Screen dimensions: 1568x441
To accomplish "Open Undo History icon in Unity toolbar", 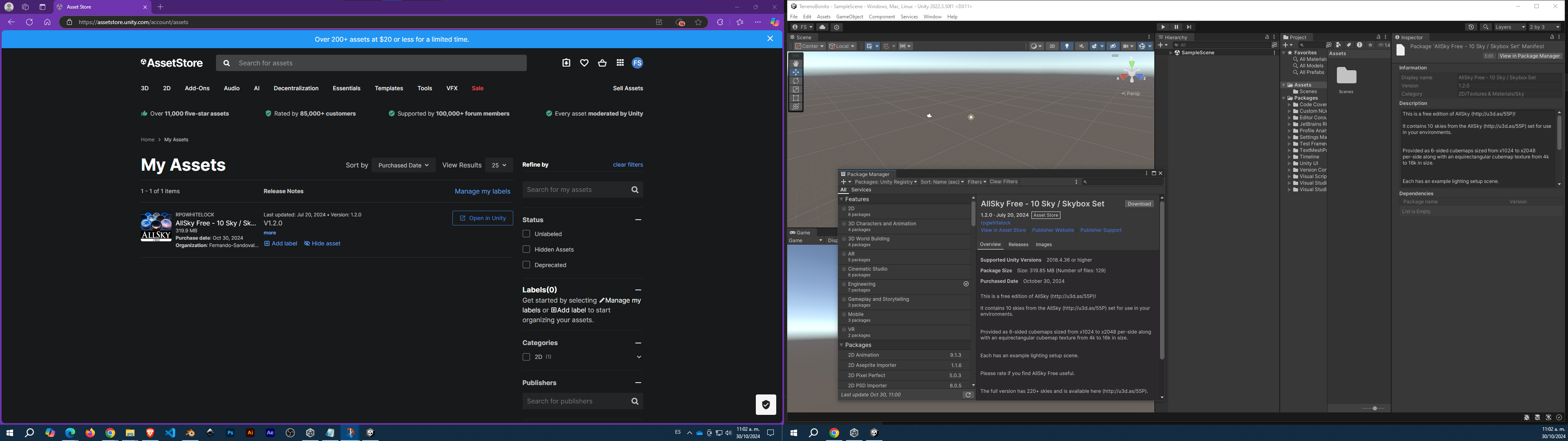I will [1471, 27].
